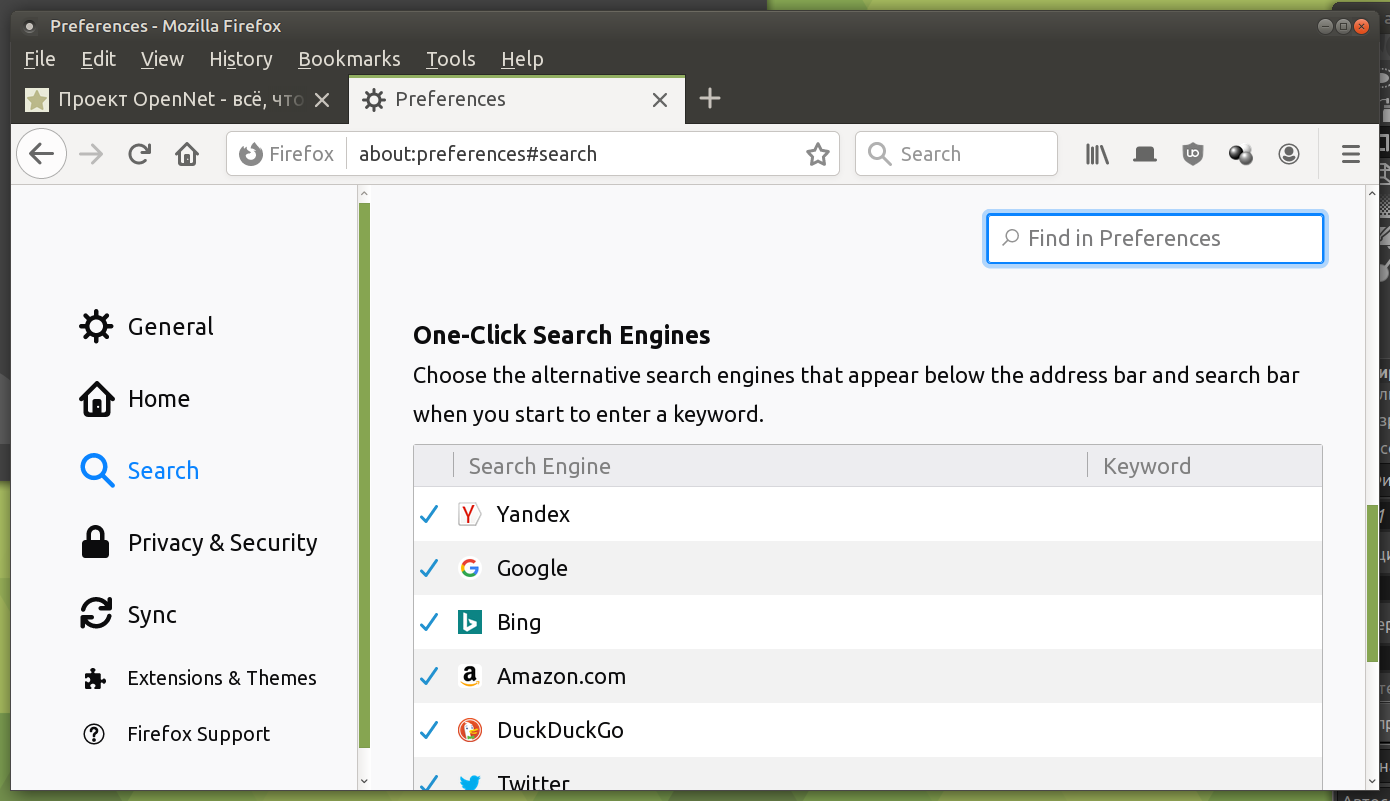1390x801 pixels.
Task: Uncheck the Yandex search engine
Action: click(x=430, y=514)
